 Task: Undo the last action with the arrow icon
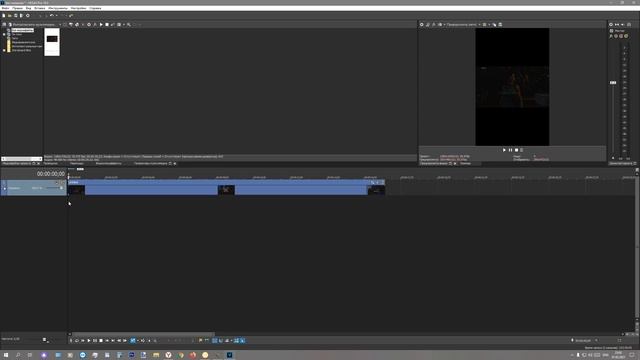point(51,16)
